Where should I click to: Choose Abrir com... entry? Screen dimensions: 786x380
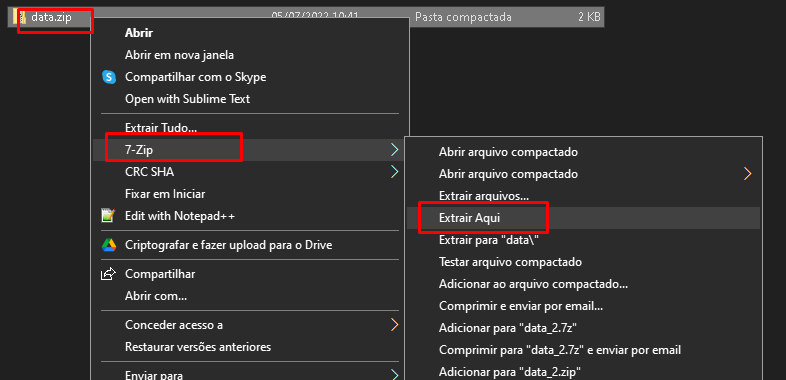pos(156,296)
